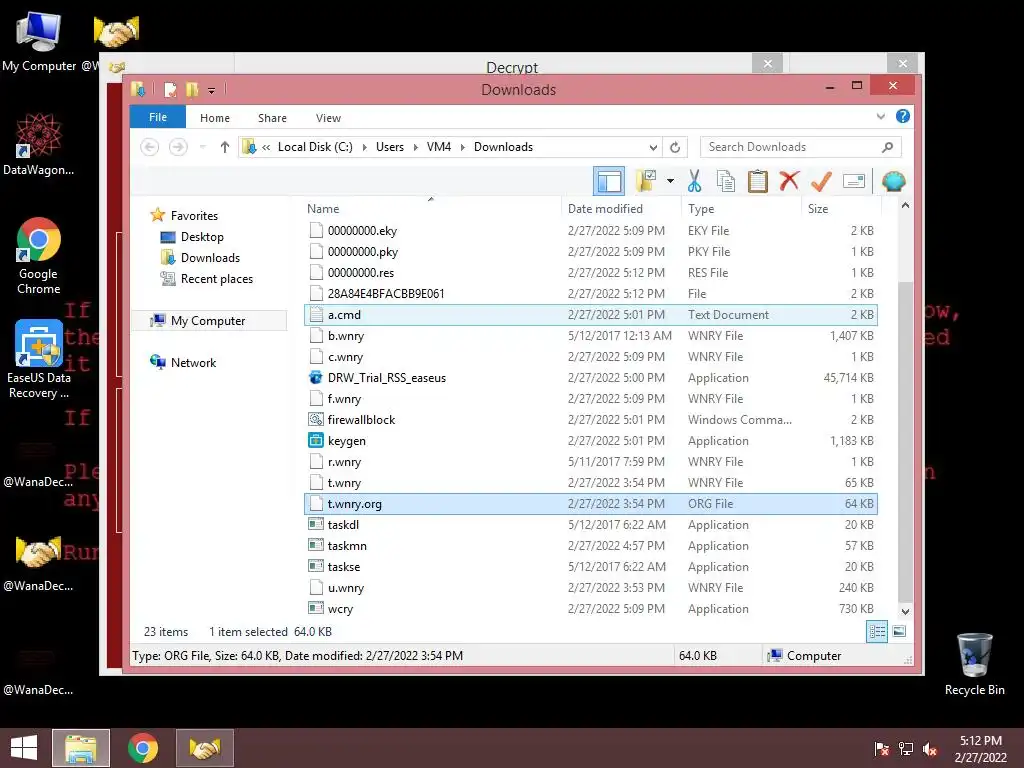Click the orange checkmark Properties icon
The height and width of the screenshot is (768, 1024).
tap(821, 181)
